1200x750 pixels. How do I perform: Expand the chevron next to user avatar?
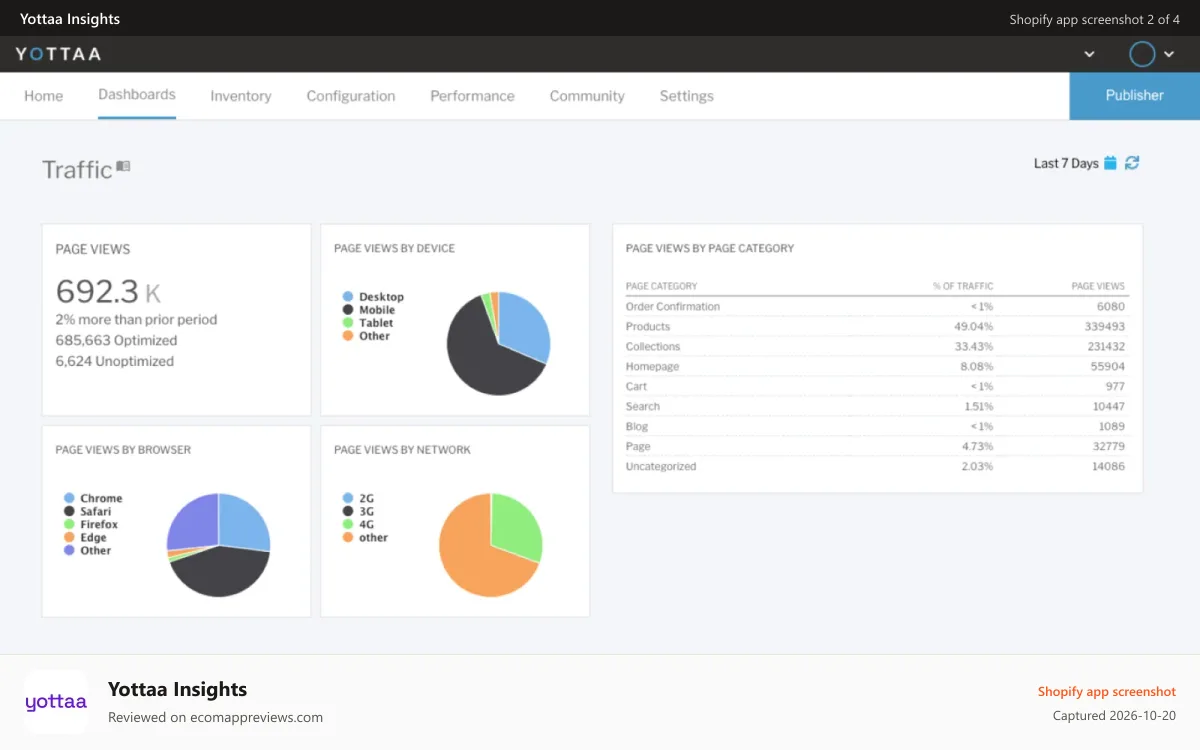[1169, 54]
